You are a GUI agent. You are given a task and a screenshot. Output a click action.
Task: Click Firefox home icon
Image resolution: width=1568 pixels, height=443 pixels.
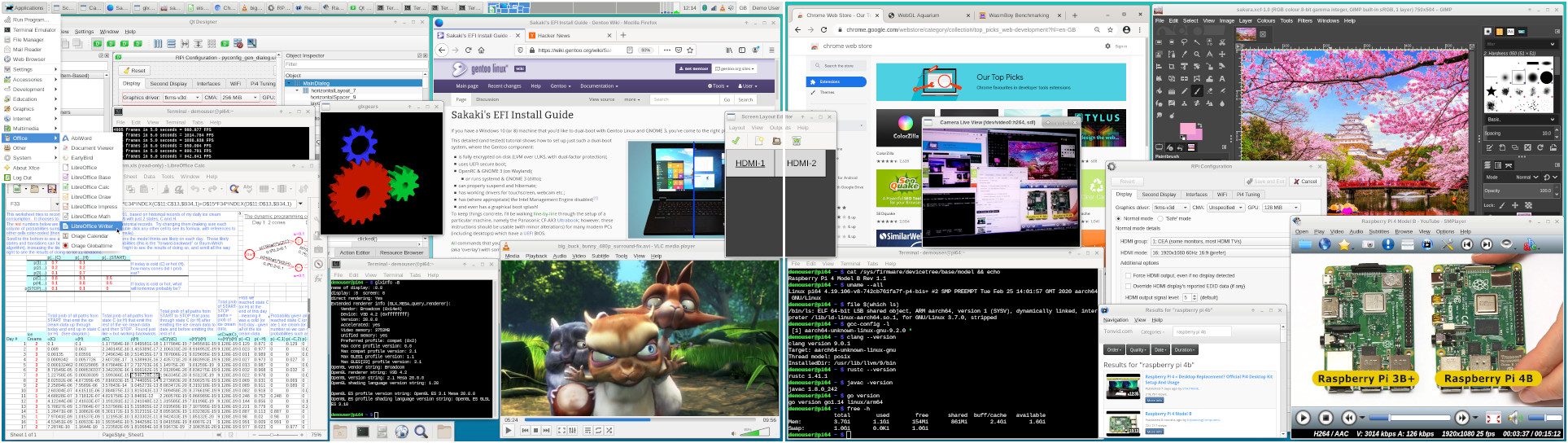point(481,50)
